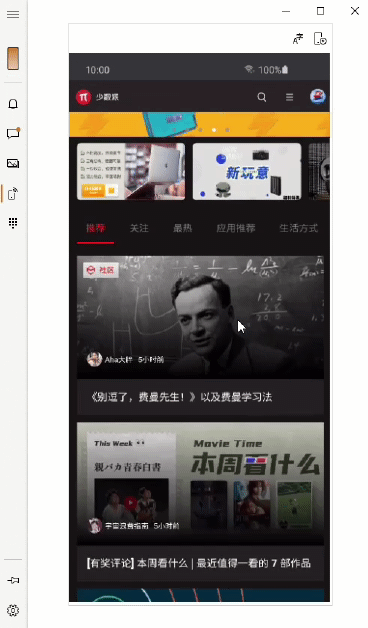The height and width of the screenshot is (628, 368).
Task: Click the phone screen icon above mirror
Action: click(320, 39)
